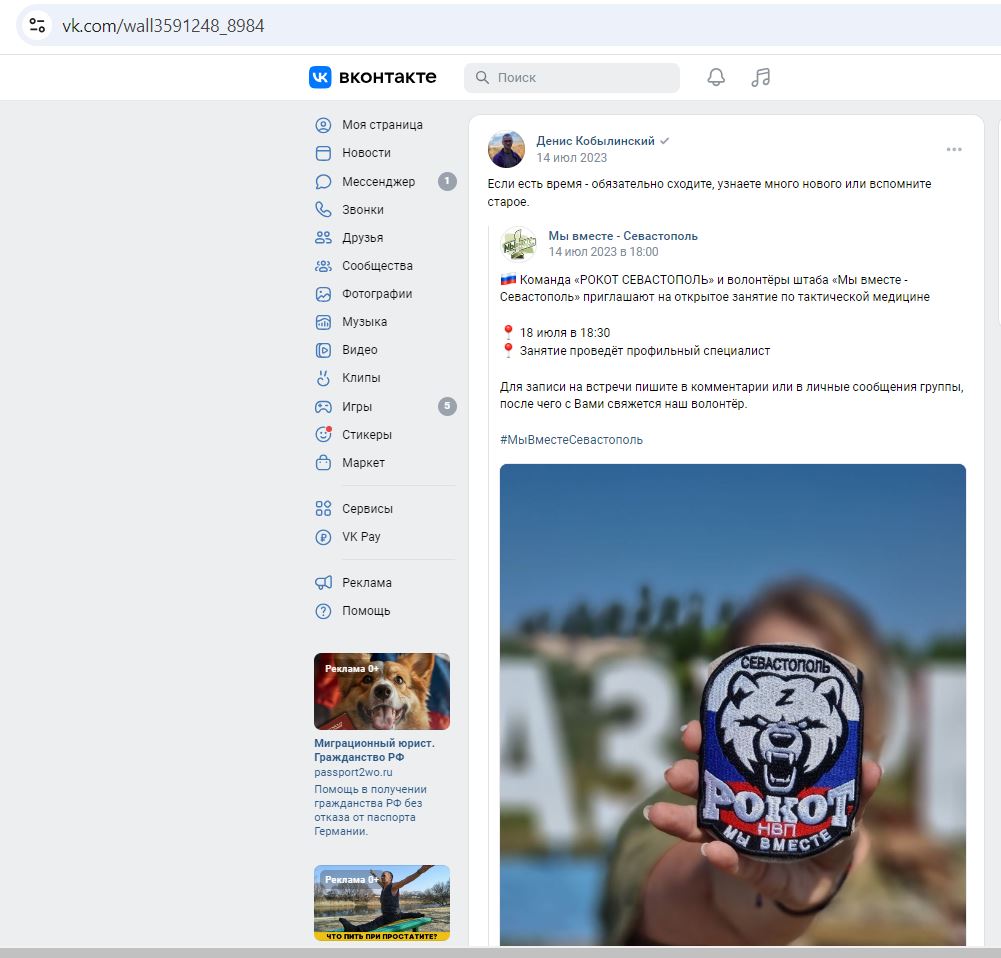
Task: Click the VK Pay ruble icon
Action: click(x=324, y=537)
